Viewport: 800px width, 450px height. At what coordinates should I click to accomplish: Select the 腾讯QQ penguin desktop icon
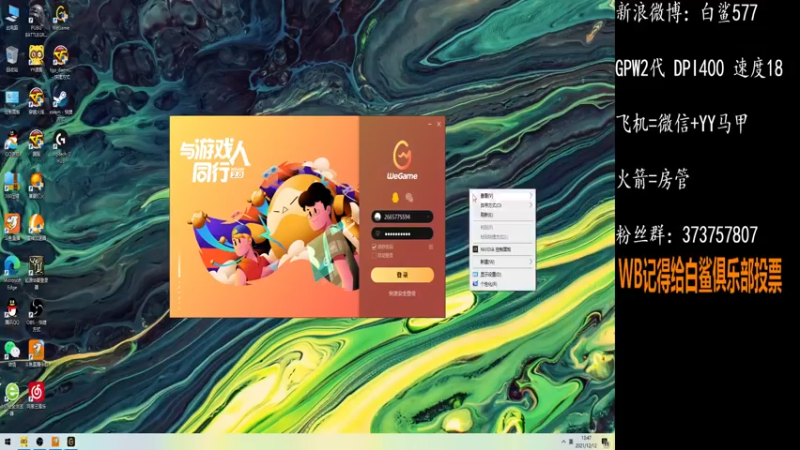pyautogui.click(x=12, y=311)
